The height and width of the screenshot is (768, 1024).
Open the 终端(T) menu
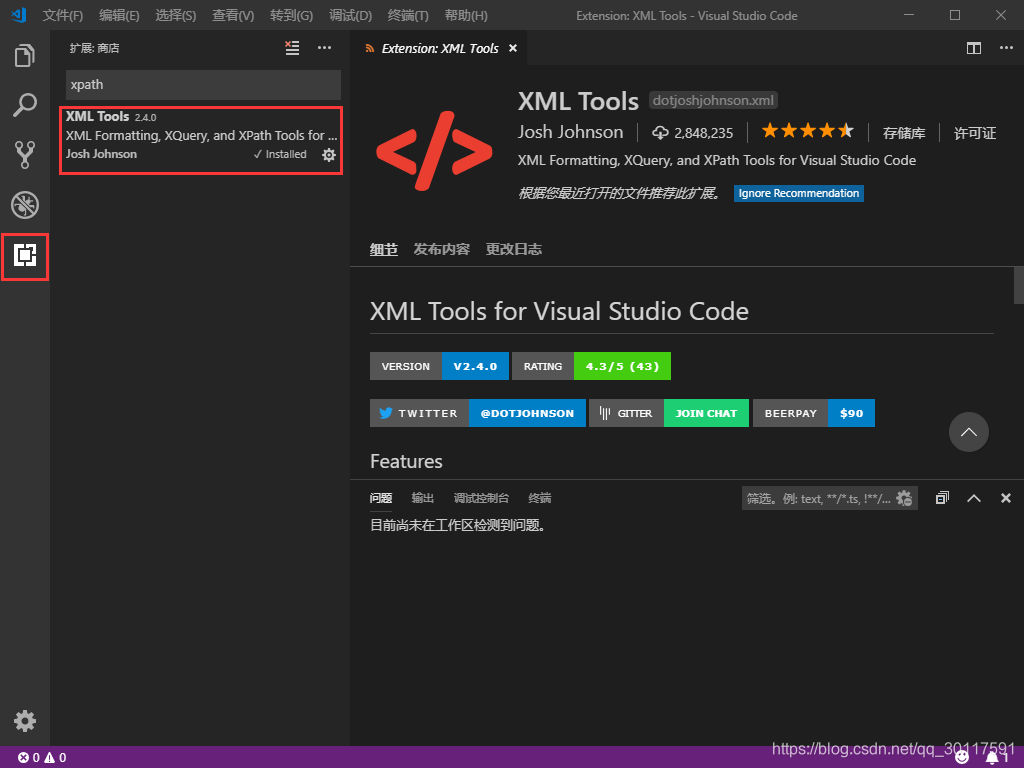[x=408, y=16]
